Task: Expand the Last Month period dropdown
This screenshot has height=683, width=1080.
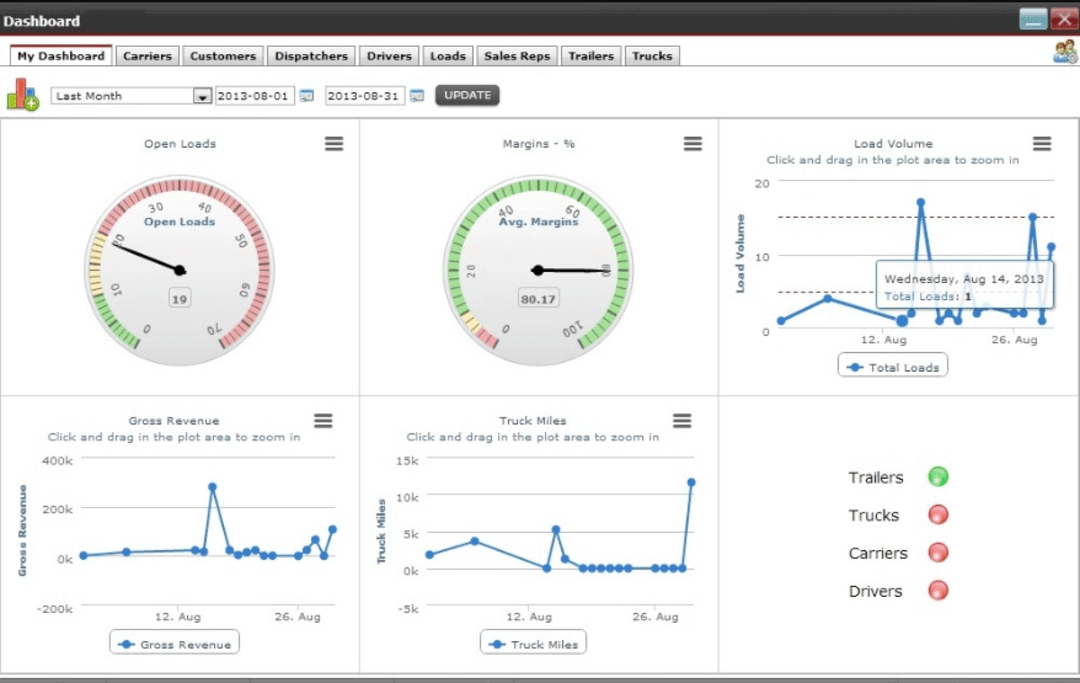Action: click(x=202, y=97)
